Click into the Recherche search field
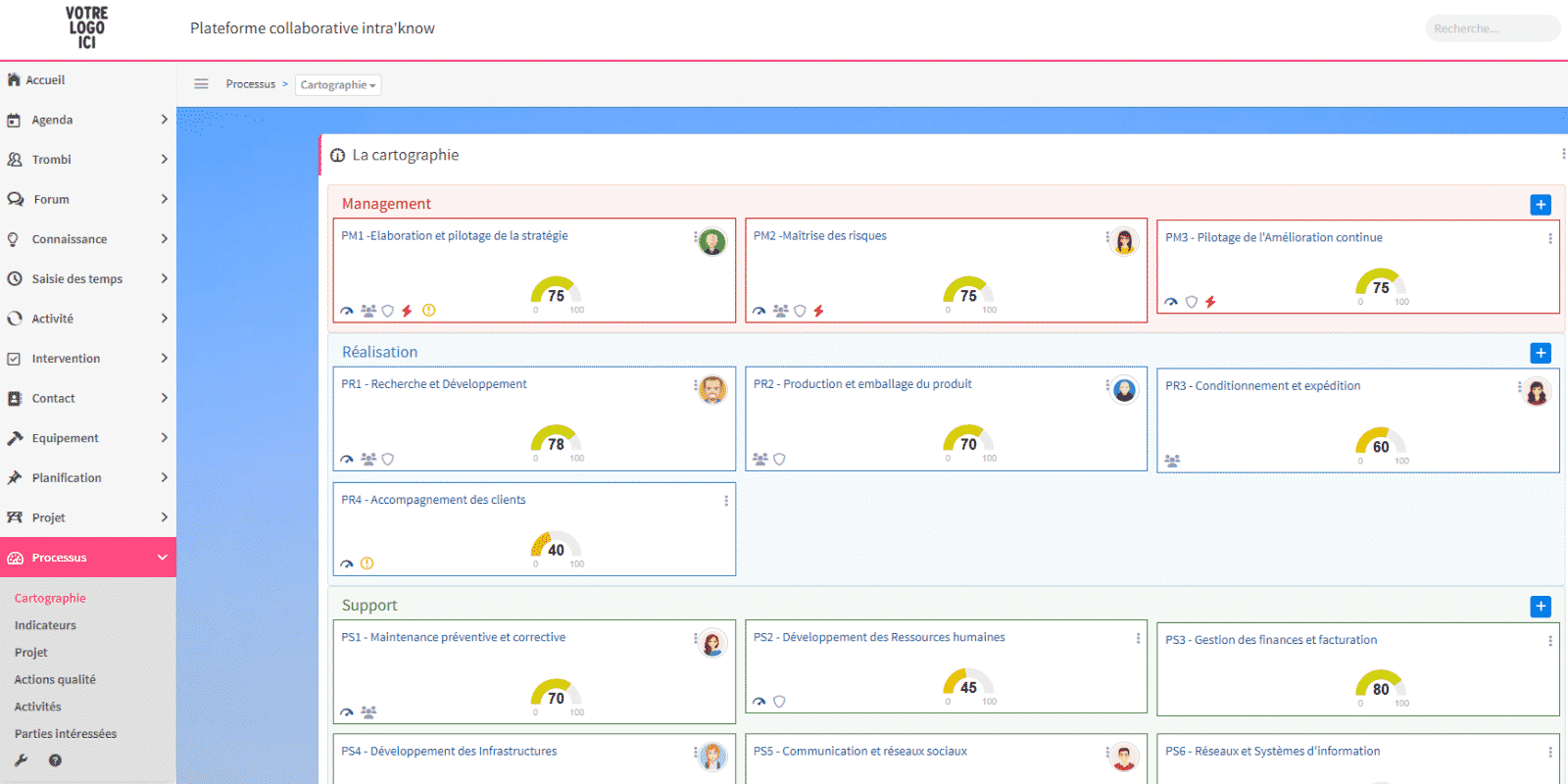Screen dimensions: 1568x784 pos(1492,28)
